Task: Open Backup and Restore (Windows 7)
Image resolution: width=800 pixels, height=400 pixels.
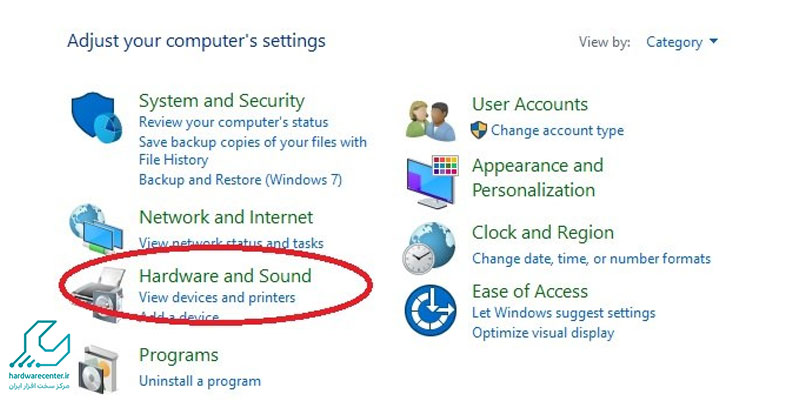Action: click(x=240, y=180)
